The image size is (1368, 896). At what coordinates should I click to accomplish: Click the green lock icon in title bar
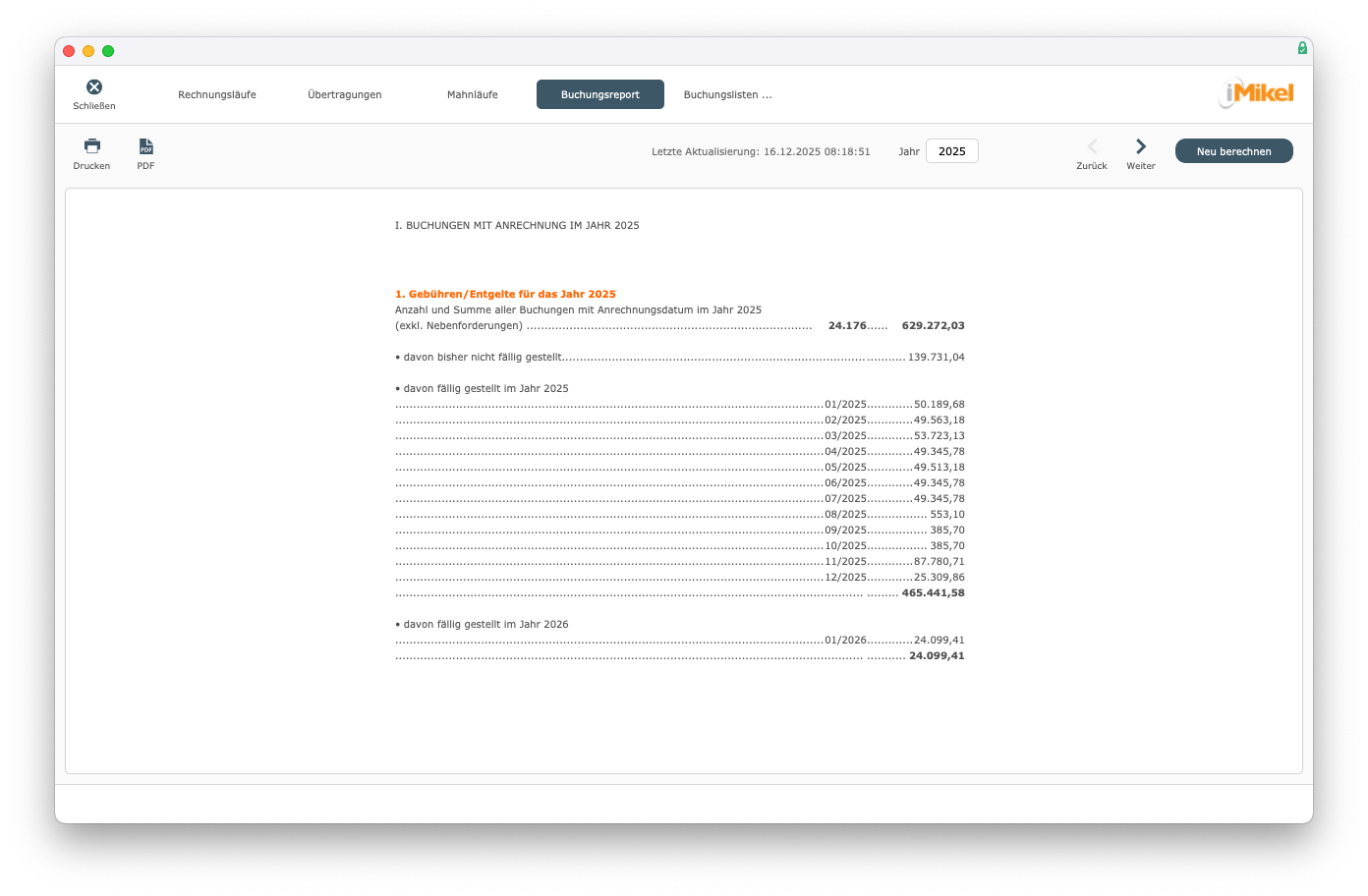(x=1302, y=48)
